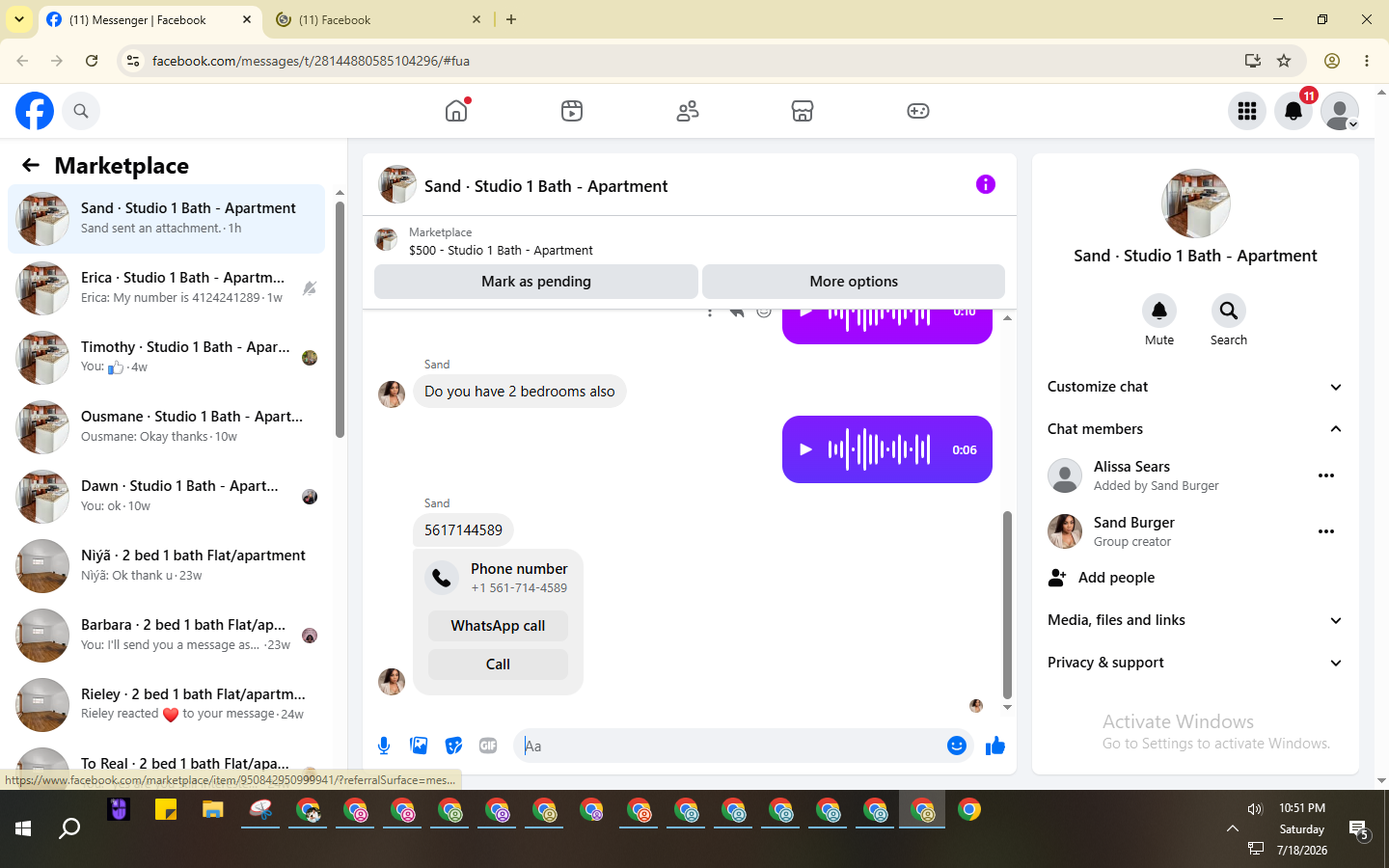The image size is (1389, 868).
Task: Go to the Facebook Home icon
Action: (x=456, y=111)
